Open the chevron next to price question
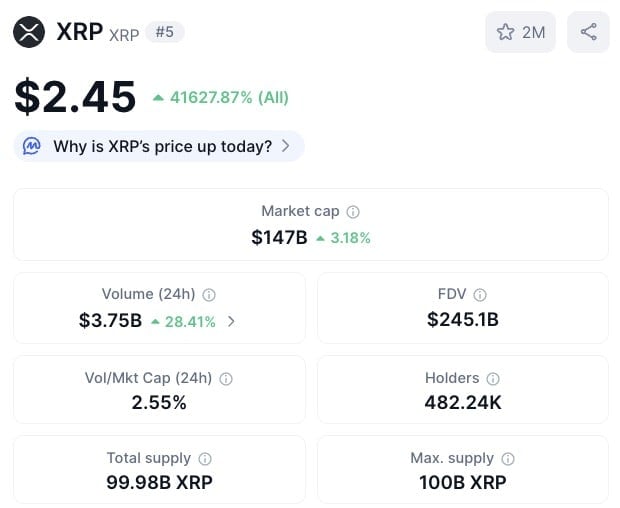 [x=286, y=146]
